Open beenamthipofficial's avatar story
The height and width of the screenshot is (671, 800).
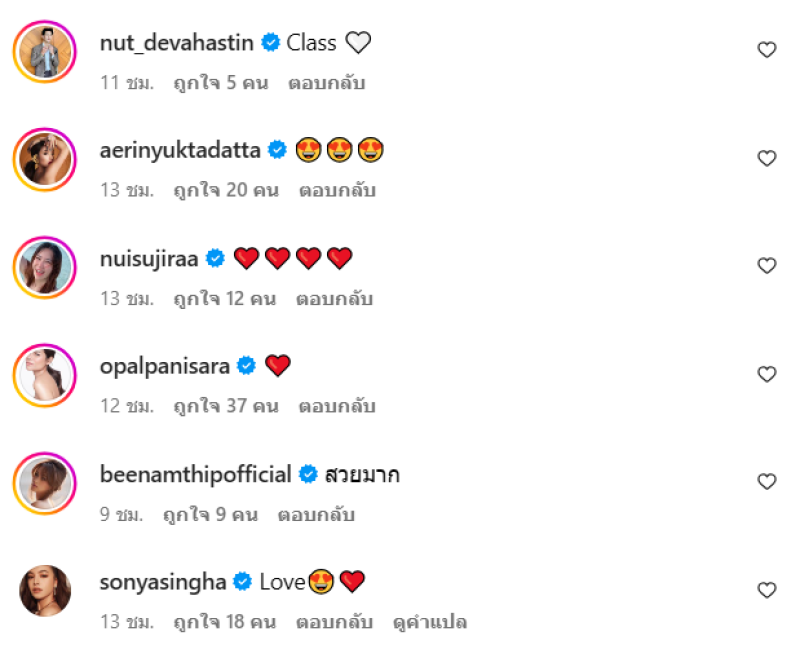pyautogui.click(x=45, y=483)
